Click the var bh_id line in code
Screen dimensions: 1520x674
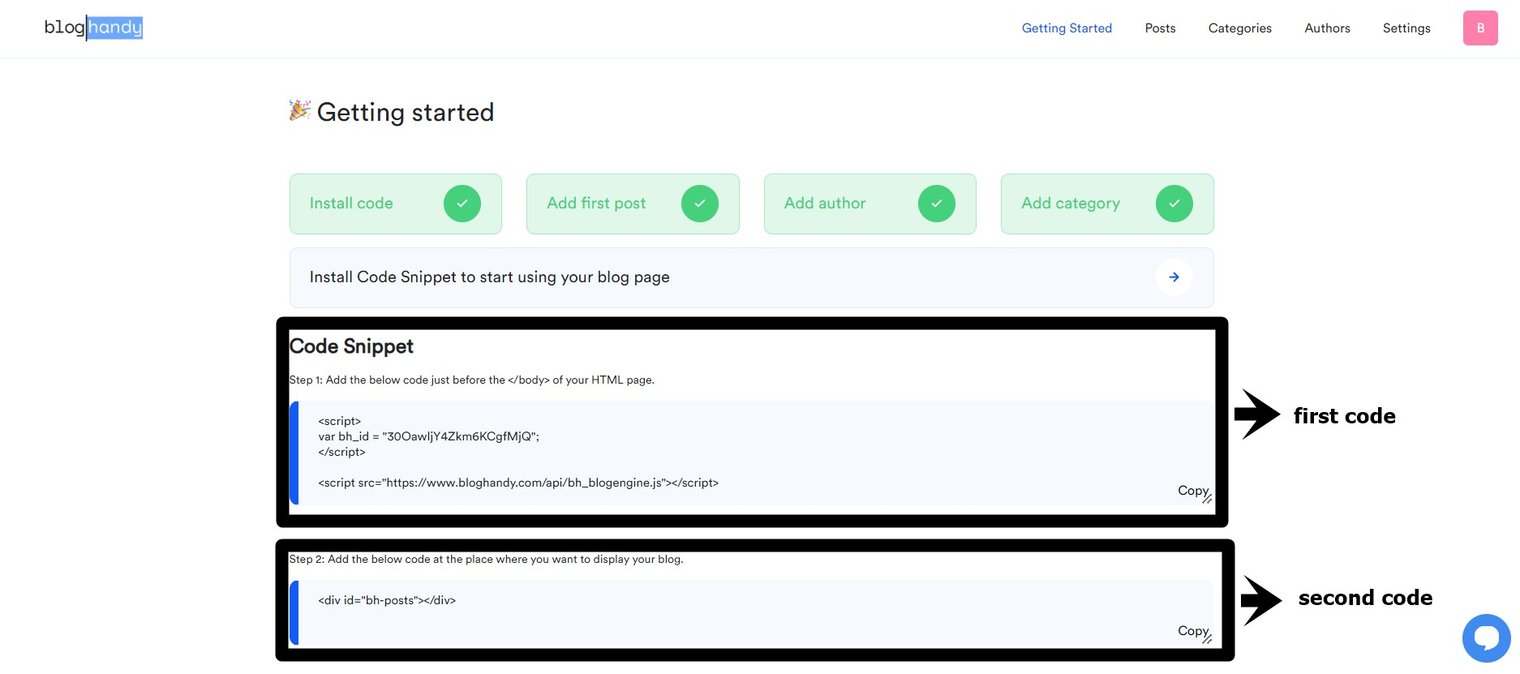428,436
